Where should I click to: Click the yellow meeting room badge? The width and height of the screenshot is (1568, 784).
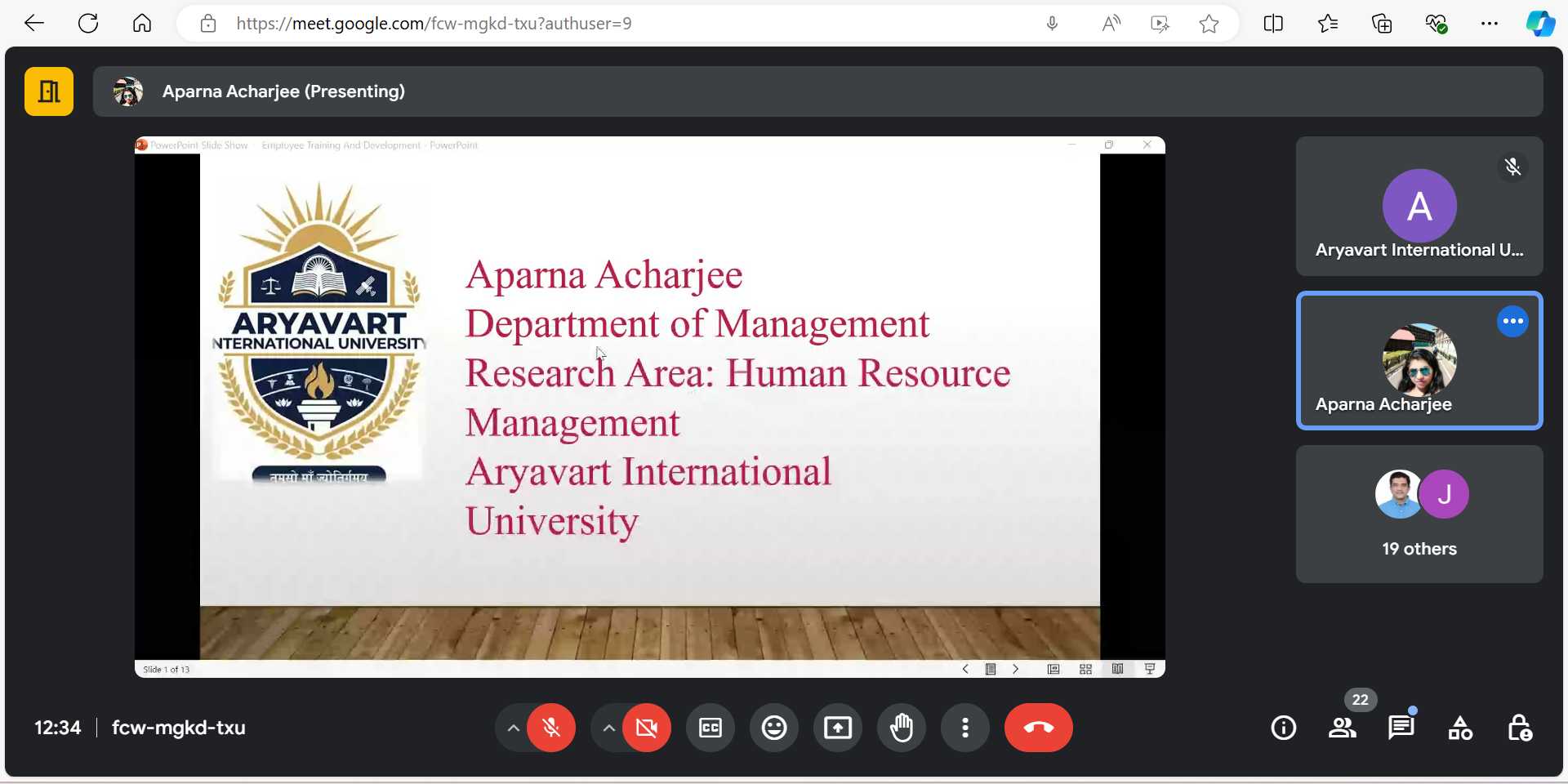49,91
